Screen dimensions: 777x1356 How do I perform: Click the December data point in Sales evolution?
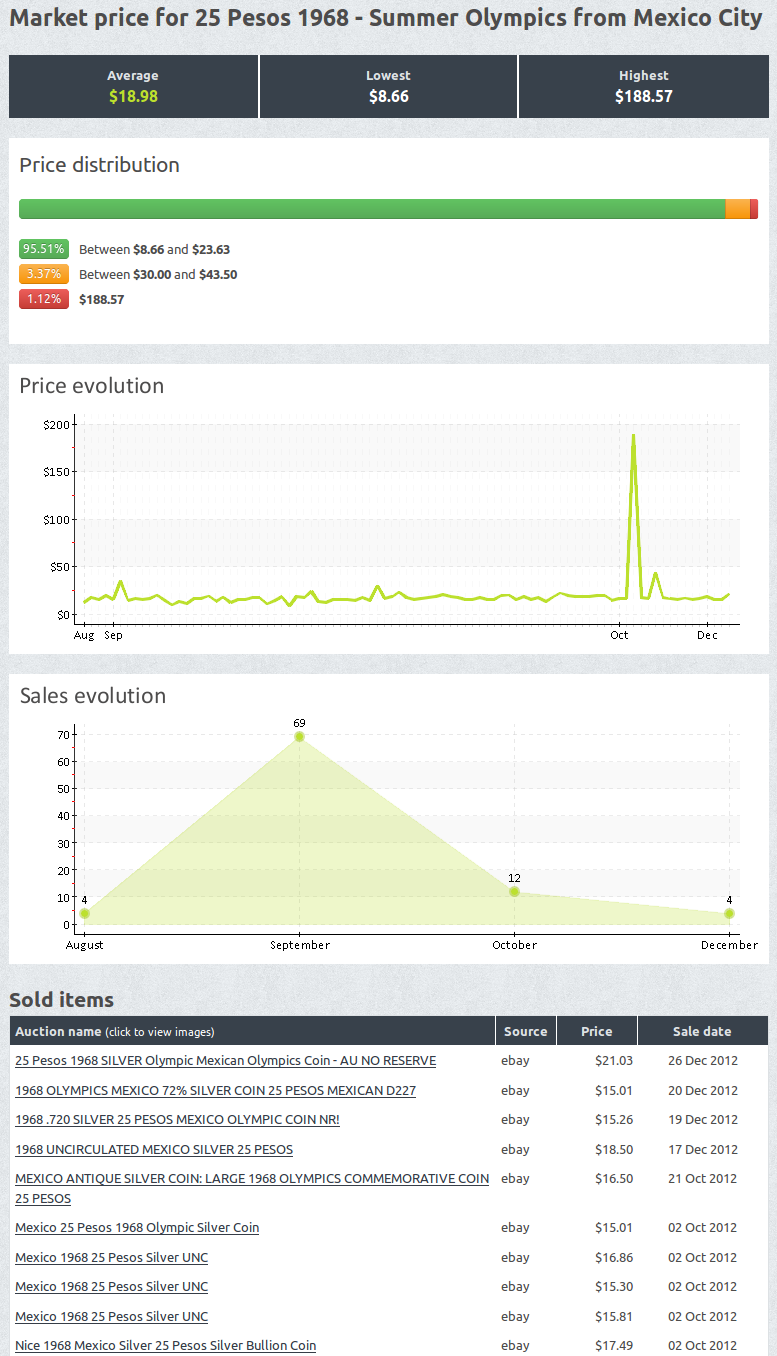tap(729, 913)
